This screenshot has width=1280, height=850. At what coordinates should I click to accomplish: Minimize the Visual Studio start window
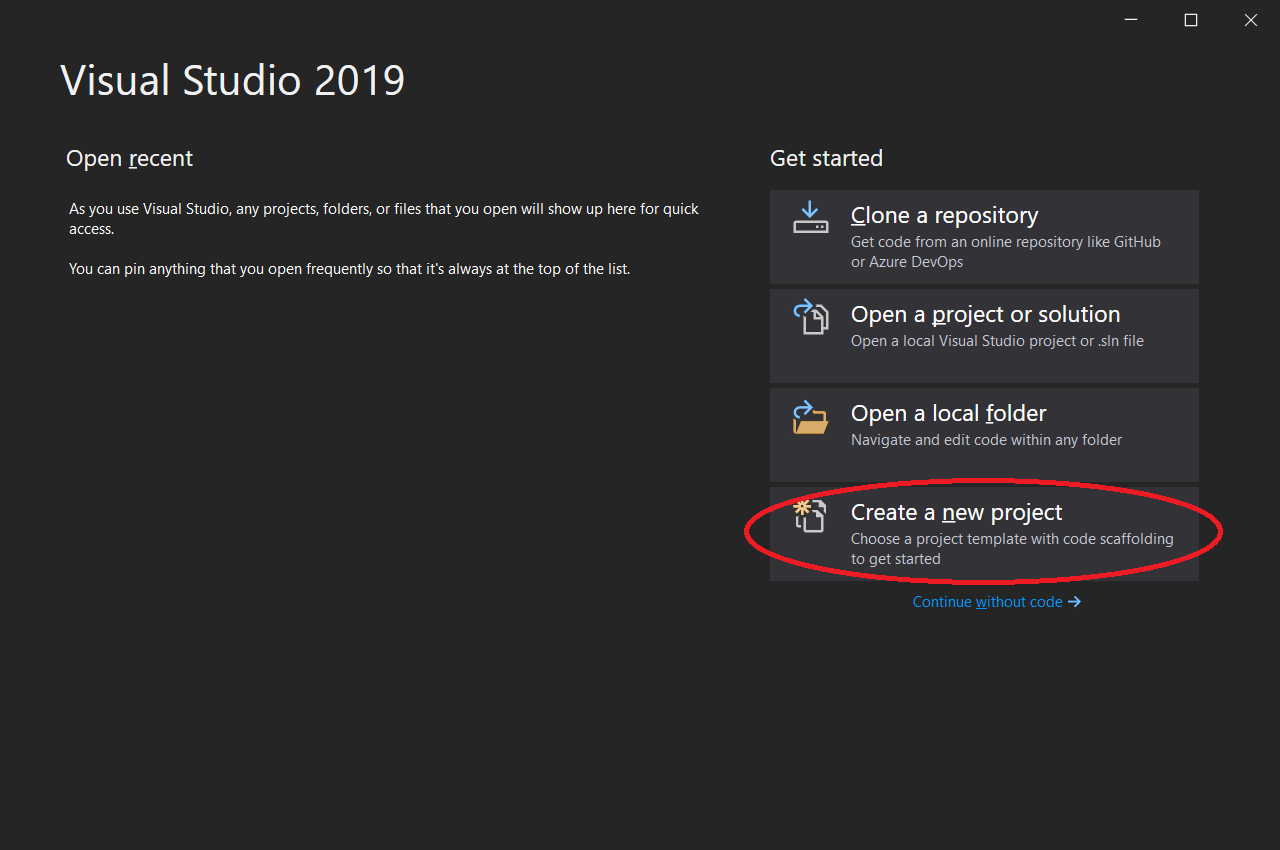coord(1130,19)
